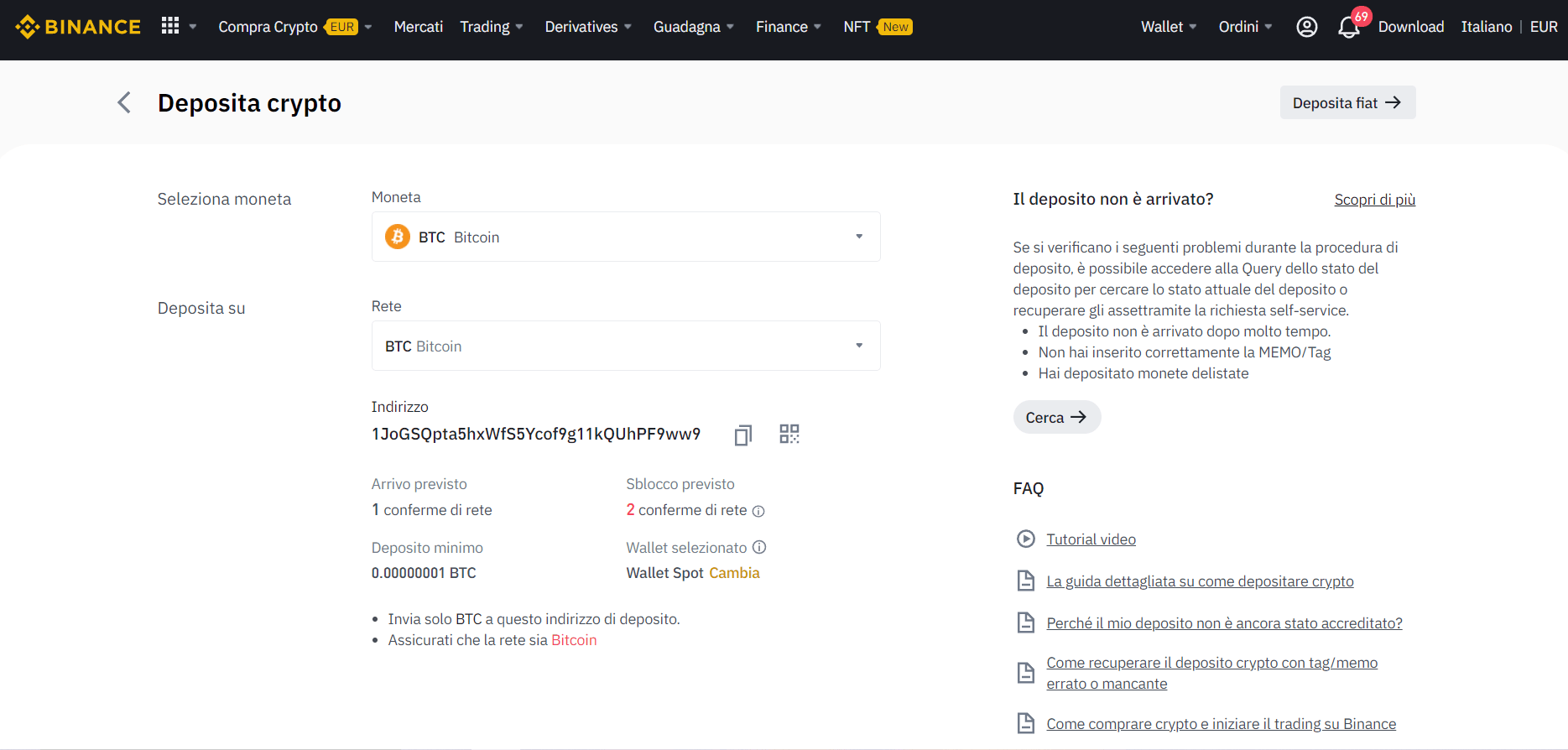The image size is (1568, 750).
Task: Click the 0.00000001 BTC minimum deposit value
Action: (424, 573)
